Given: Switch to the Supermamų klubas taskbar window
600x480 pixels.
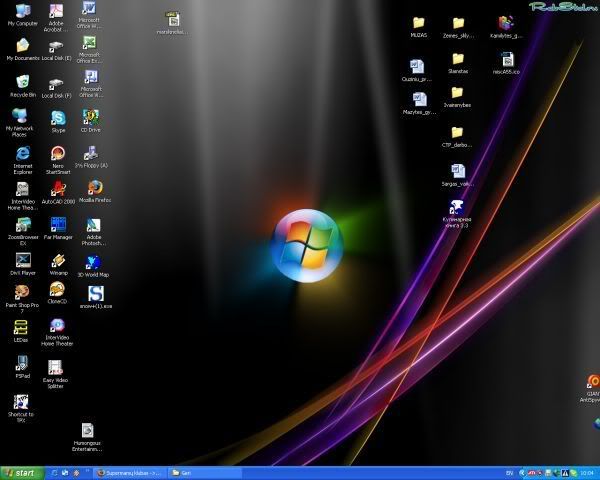Looking at the screenshot, I should [130, 473].
